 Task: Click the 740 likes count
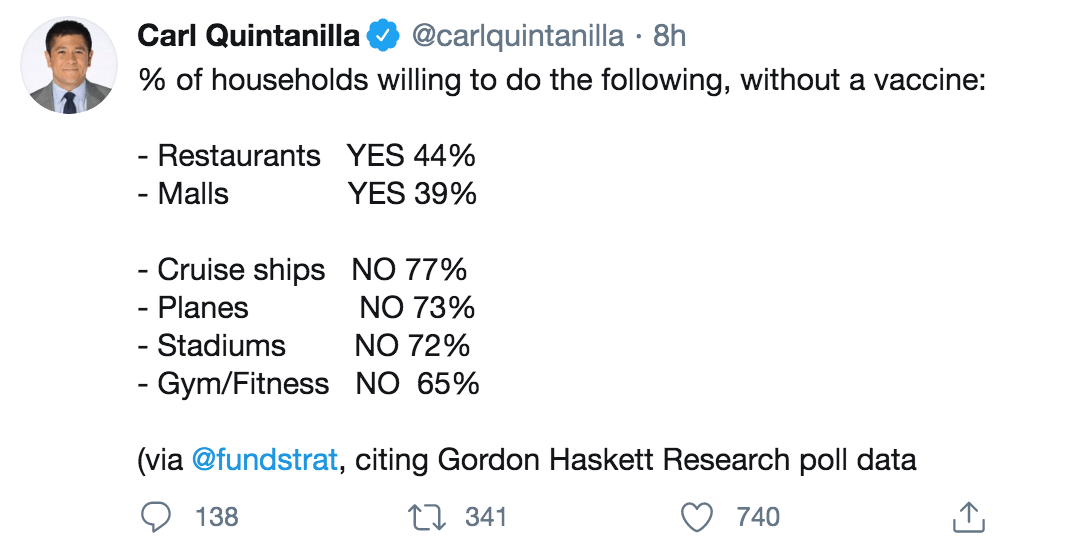click(x=757, y=516)
